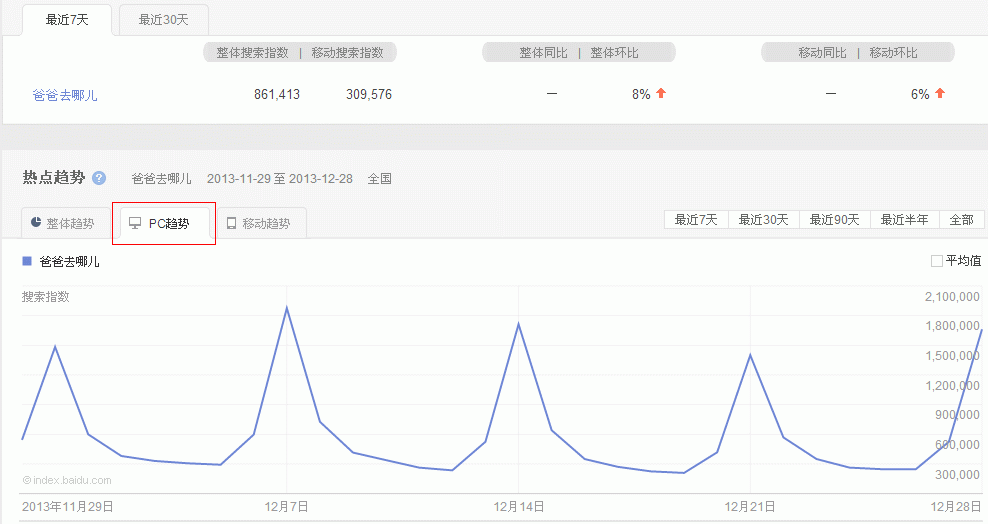The width and height of the screenshot is (988, 524).
Task: Click the 全国 region label
Action: (x=379, y=179)
